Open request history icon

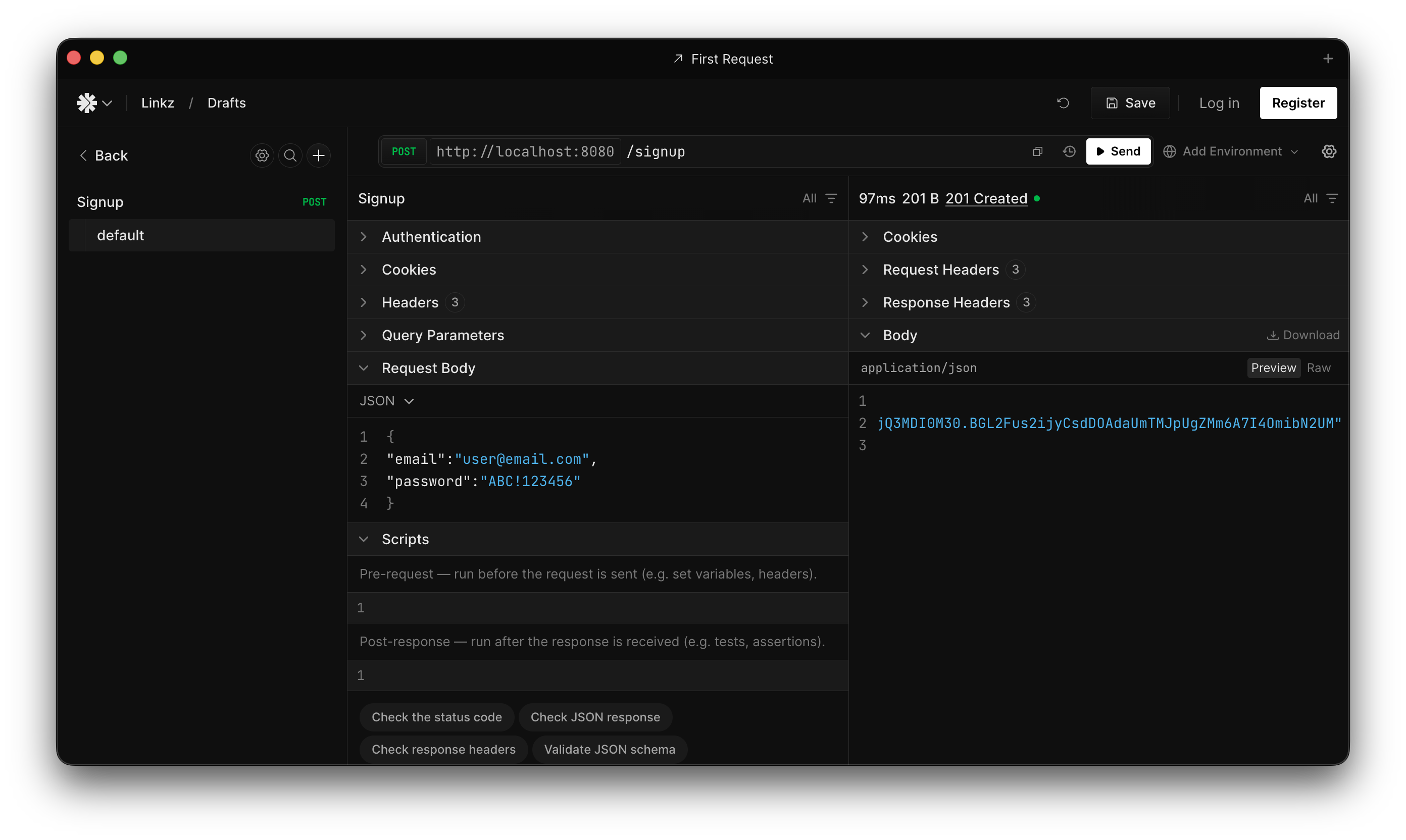(1069, 152)
